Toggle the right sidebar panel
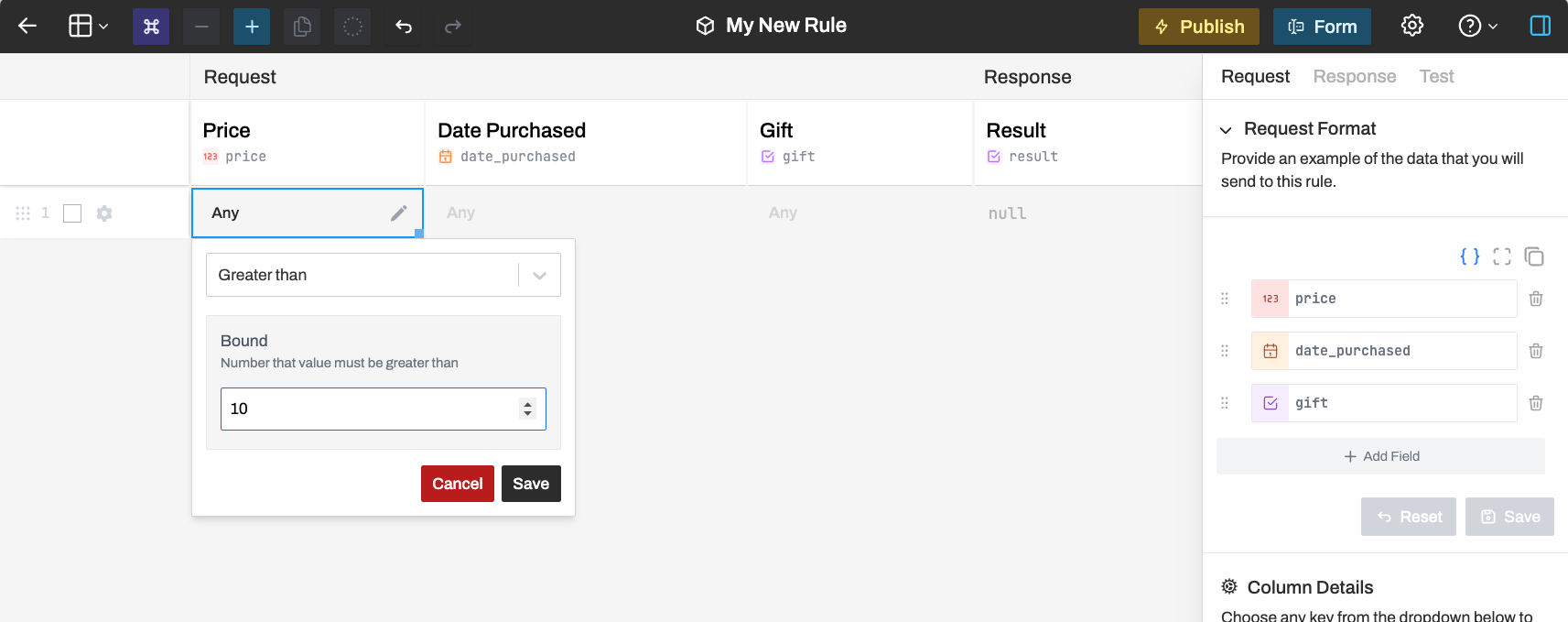Image resolution: width=1568 pixels, height=622 pixels. pos(1541,26)
